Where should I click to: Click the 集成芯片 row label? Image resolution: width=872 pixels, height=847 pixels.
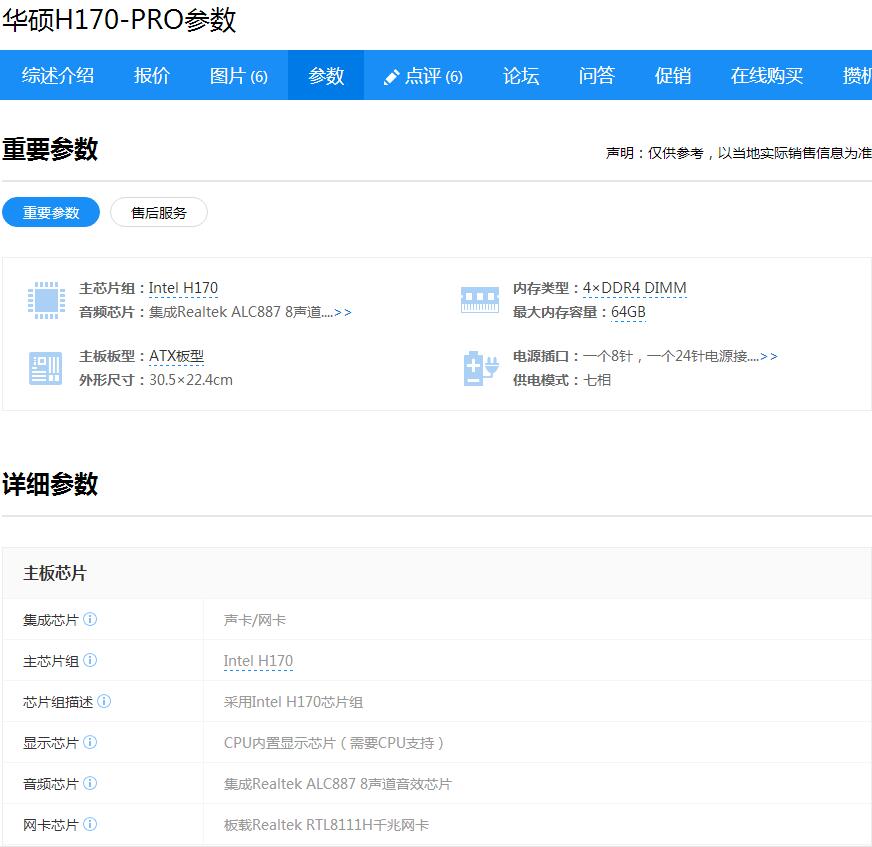(x=51, y=620)
